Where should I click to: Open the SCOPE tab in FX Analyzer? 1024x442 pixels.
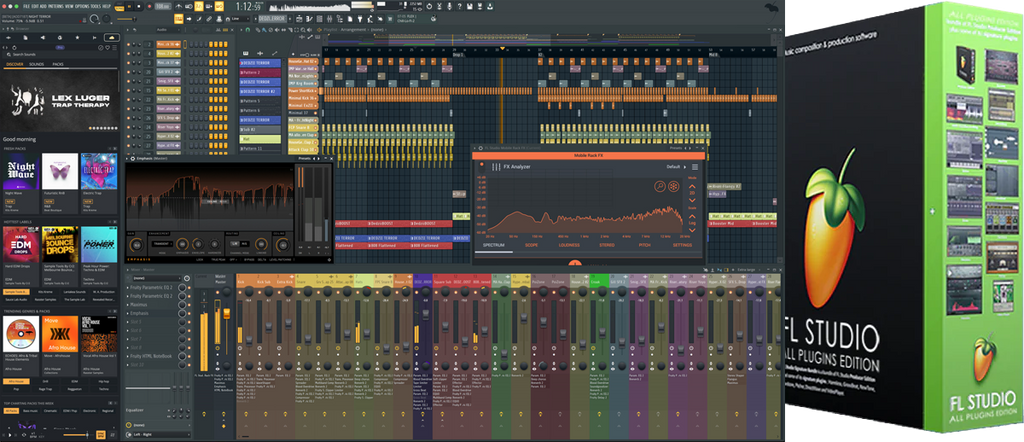(532, 245)
